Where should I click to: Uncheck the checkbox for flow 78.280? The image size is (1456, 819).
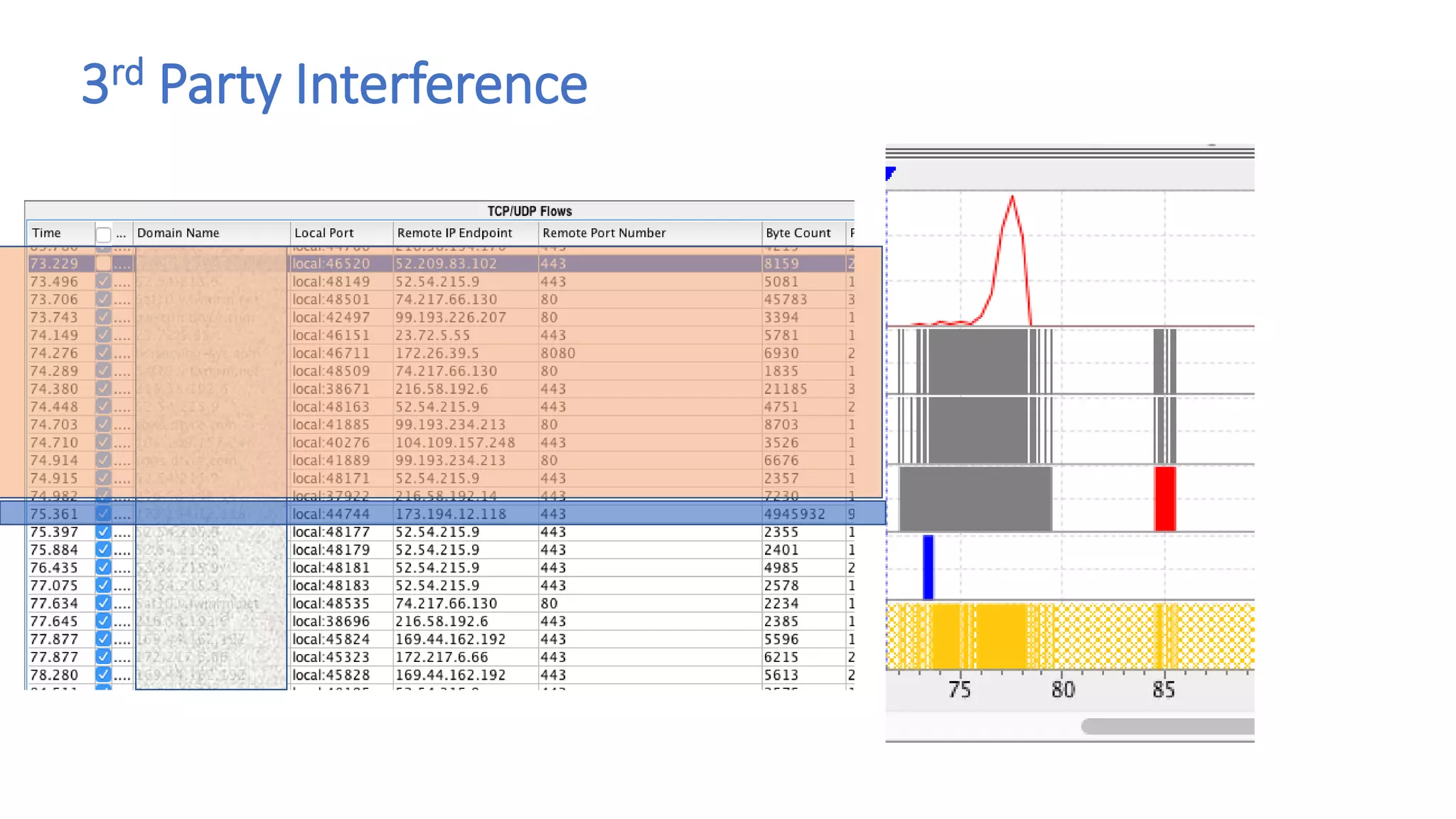103,675
